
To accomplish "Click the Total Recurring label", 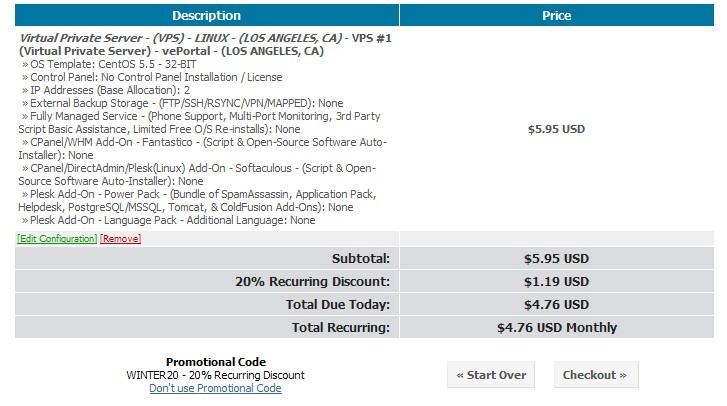I will (341, 328).
